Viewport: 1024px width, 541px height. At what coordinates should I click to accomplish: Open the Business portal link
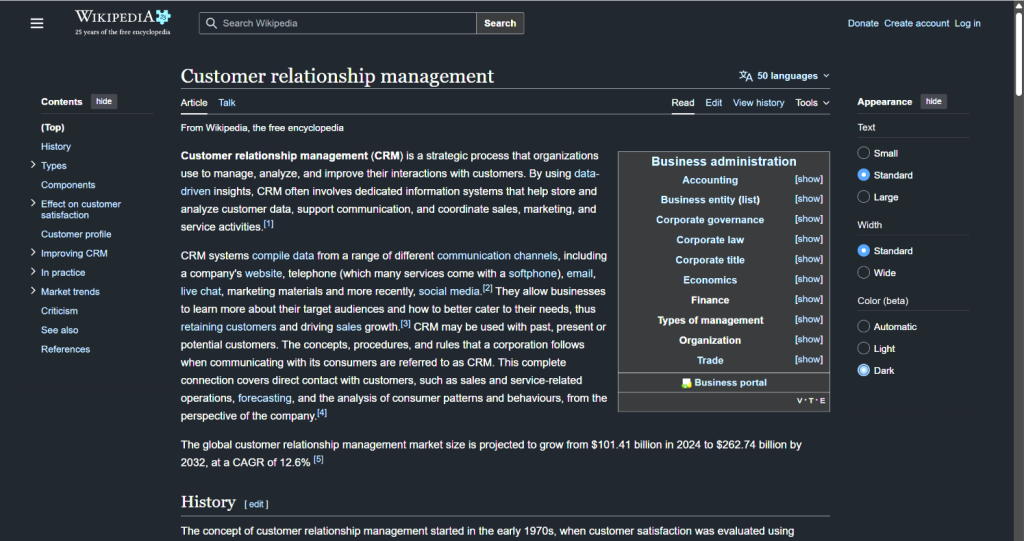point(730,383)
